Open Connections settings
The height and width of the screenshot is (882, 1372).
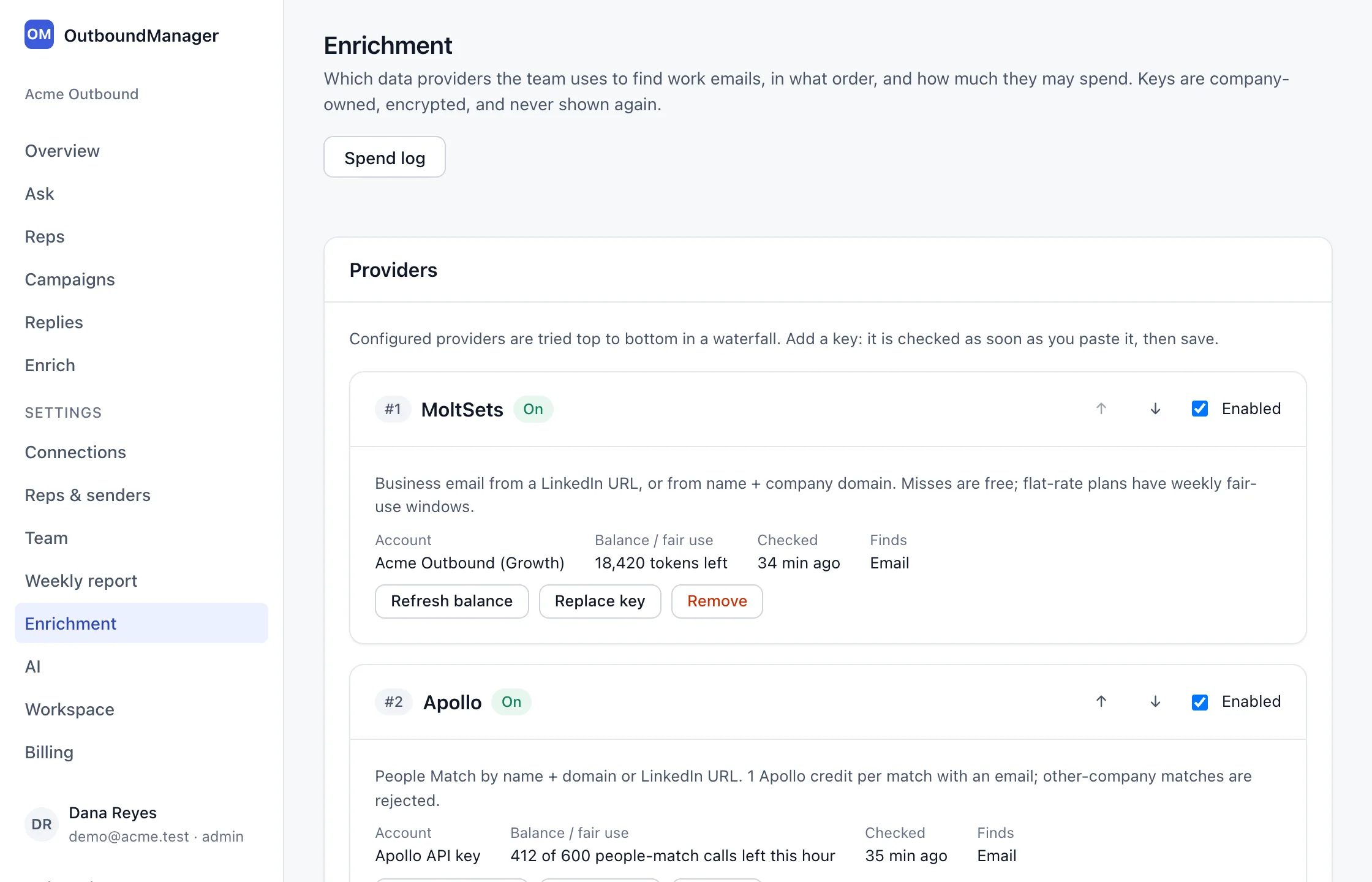[x=141, y=452]
